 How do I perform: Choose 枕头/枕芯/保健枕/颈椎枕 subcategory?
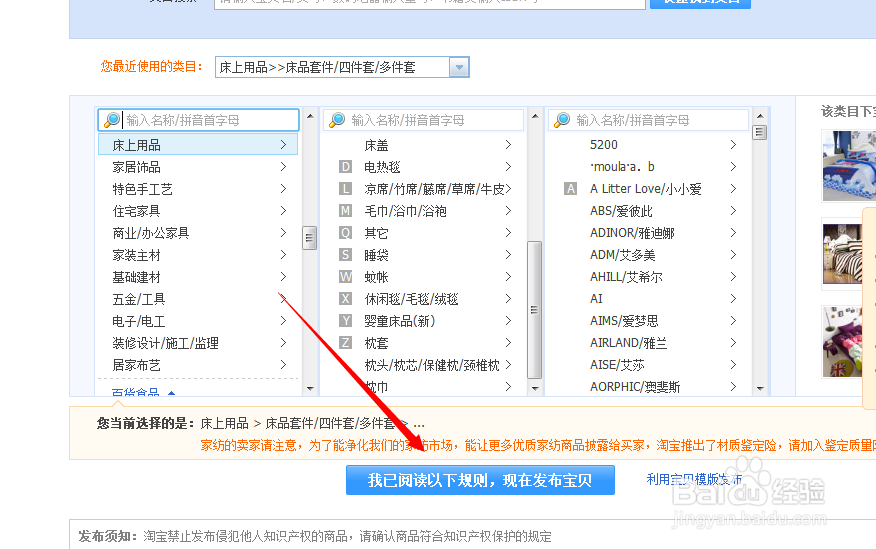click(432, 365)
